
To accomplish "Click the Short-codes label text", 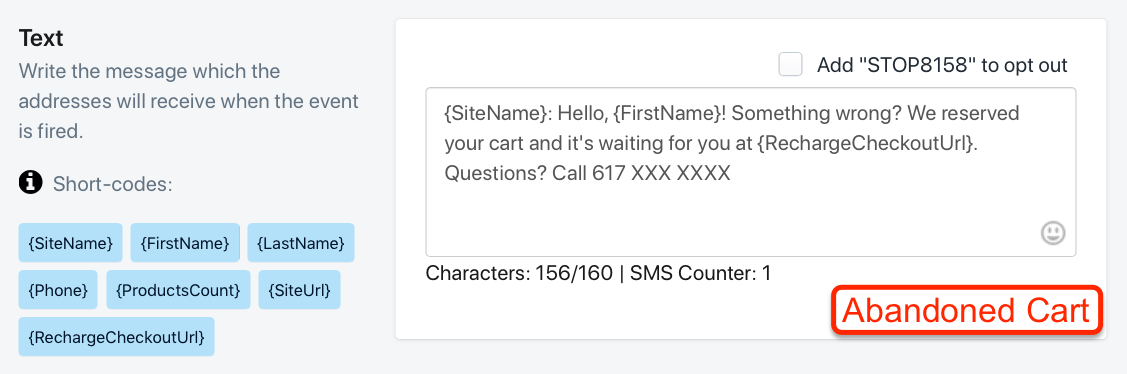I will pos(113,183).
